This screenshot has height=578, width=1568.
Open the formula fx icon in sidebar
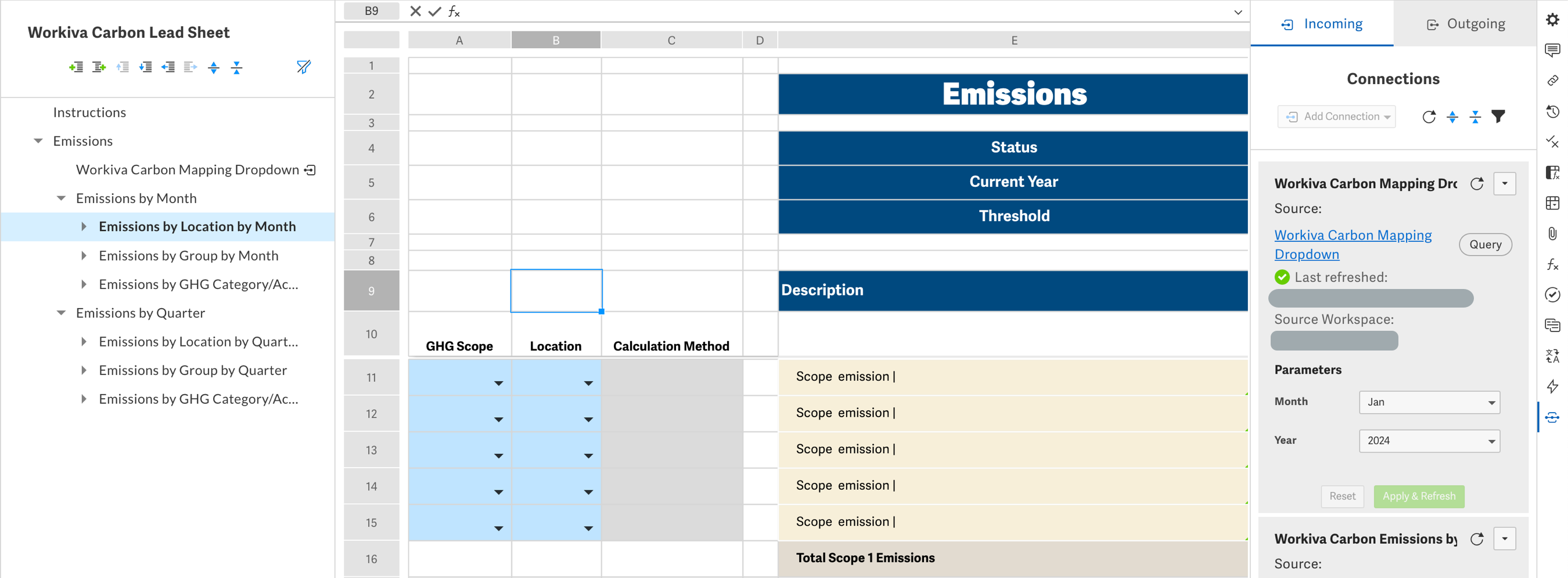point(1553,264)
